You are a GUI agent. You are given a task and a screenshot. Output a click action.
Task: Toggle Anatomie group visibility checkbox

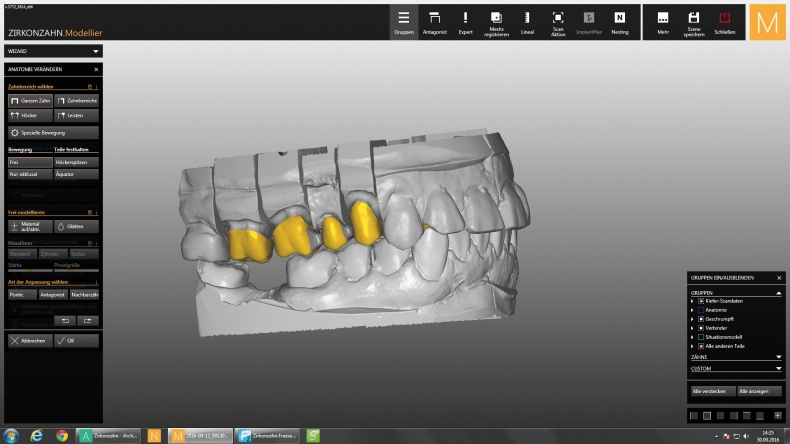coord(701,310)
